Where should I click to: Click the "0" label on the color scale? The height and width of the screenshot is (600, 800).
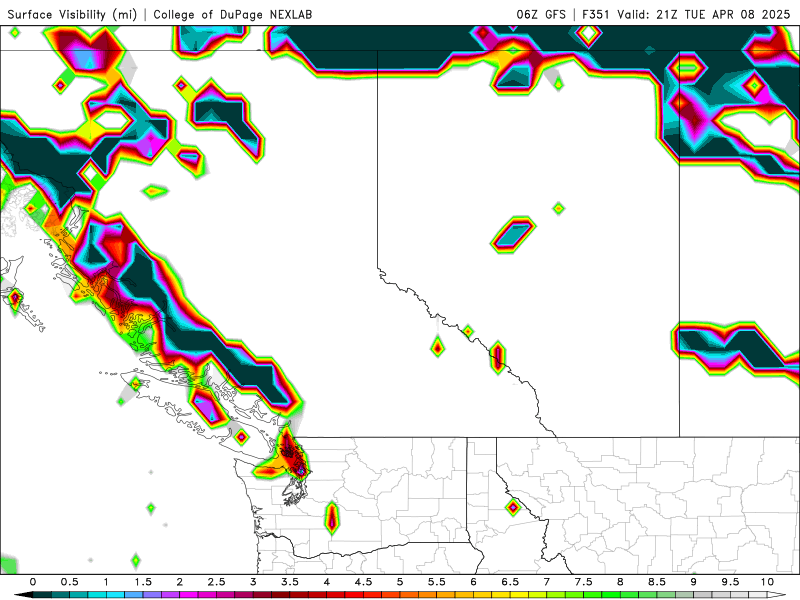coord(33,582)
